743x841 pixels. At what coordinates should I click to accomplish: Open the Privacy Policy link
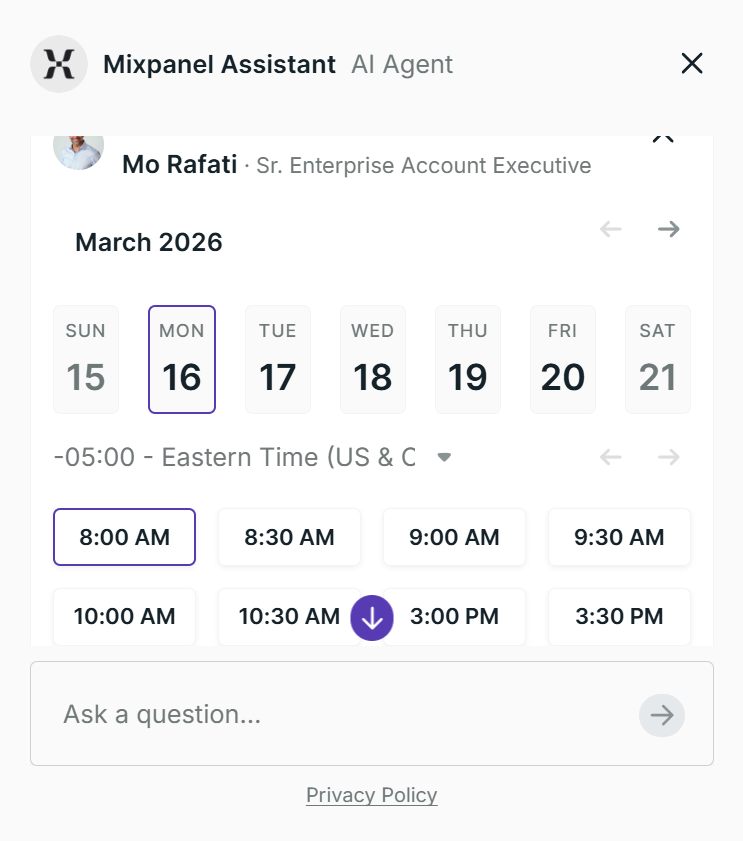[x=372, y=796]
